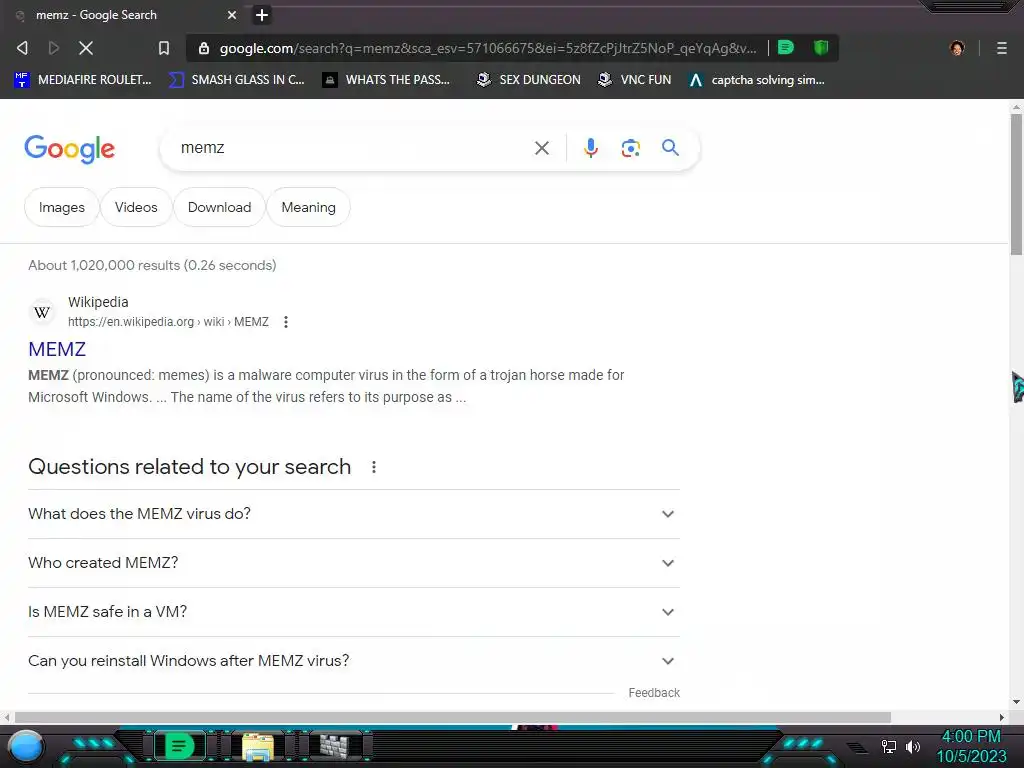The width and height of the screenshot is (1024, 768).
Task: Filter results by Images
Action: pyautogui.click(x=61, y=207)
